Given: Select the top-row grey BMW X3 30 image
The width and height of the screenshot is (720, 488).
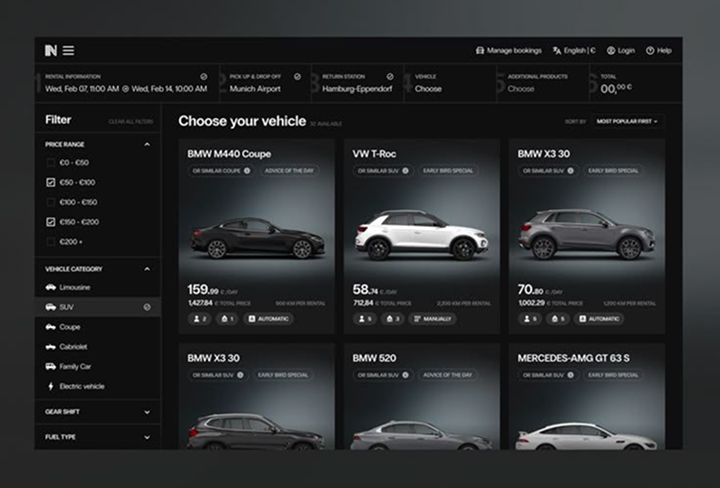Looking at the screenshot, I should pos(587,234).
